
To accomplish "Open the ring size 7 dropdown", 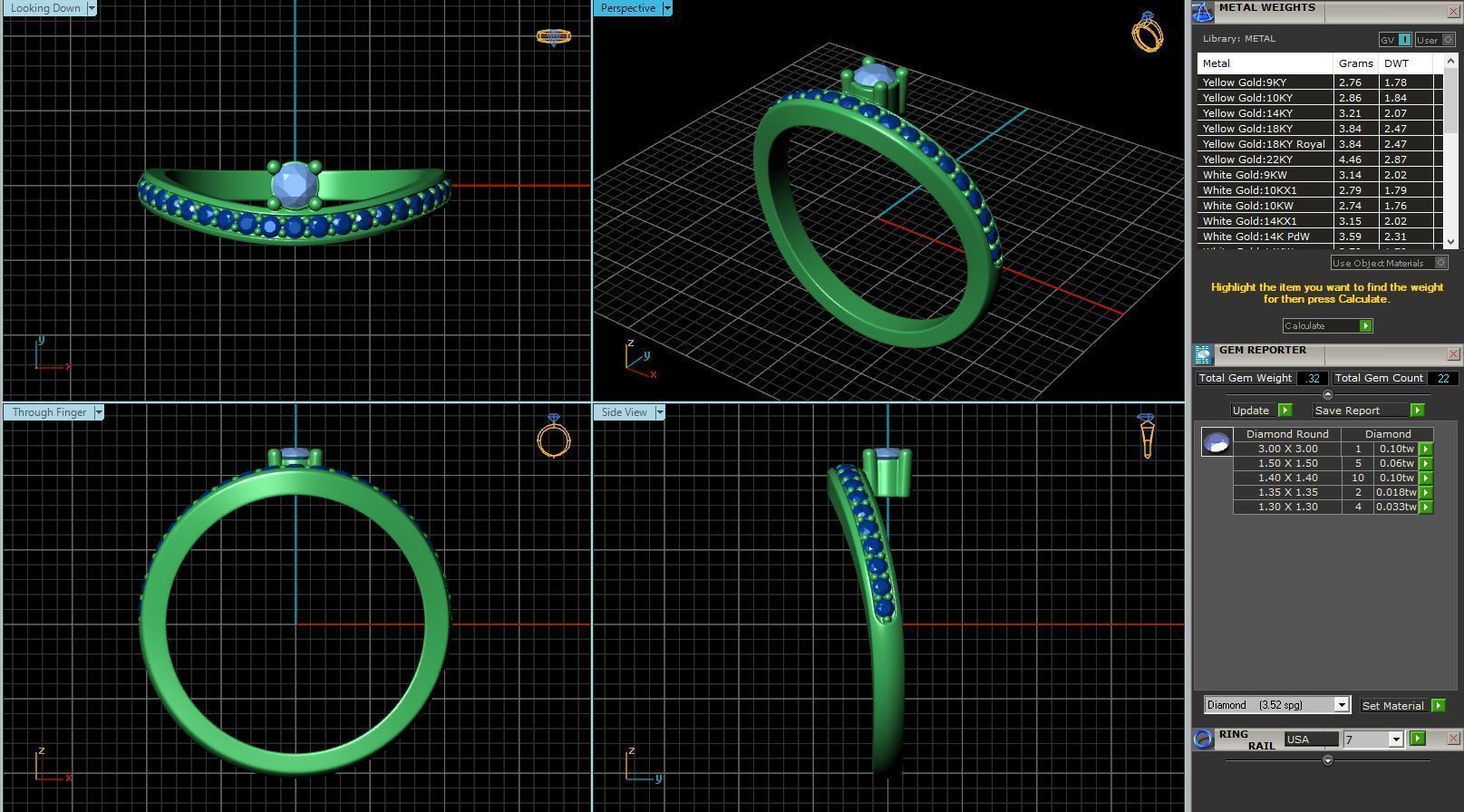I will (1395, 739).
